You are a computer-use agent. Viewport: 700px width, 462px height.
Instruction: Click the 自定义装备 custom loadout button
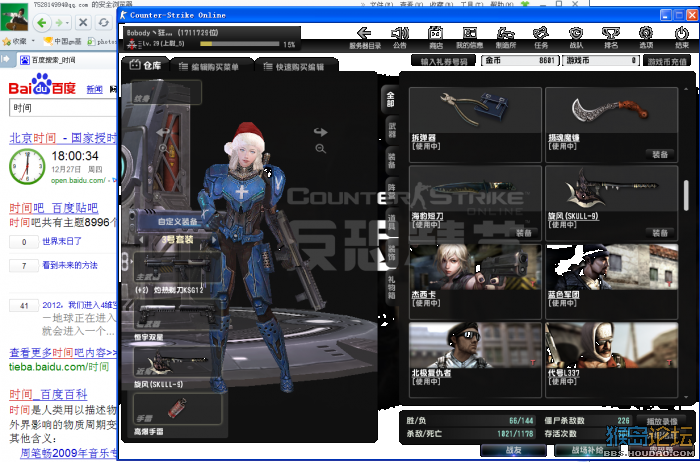pyautogui.click(x=178, y=221)
